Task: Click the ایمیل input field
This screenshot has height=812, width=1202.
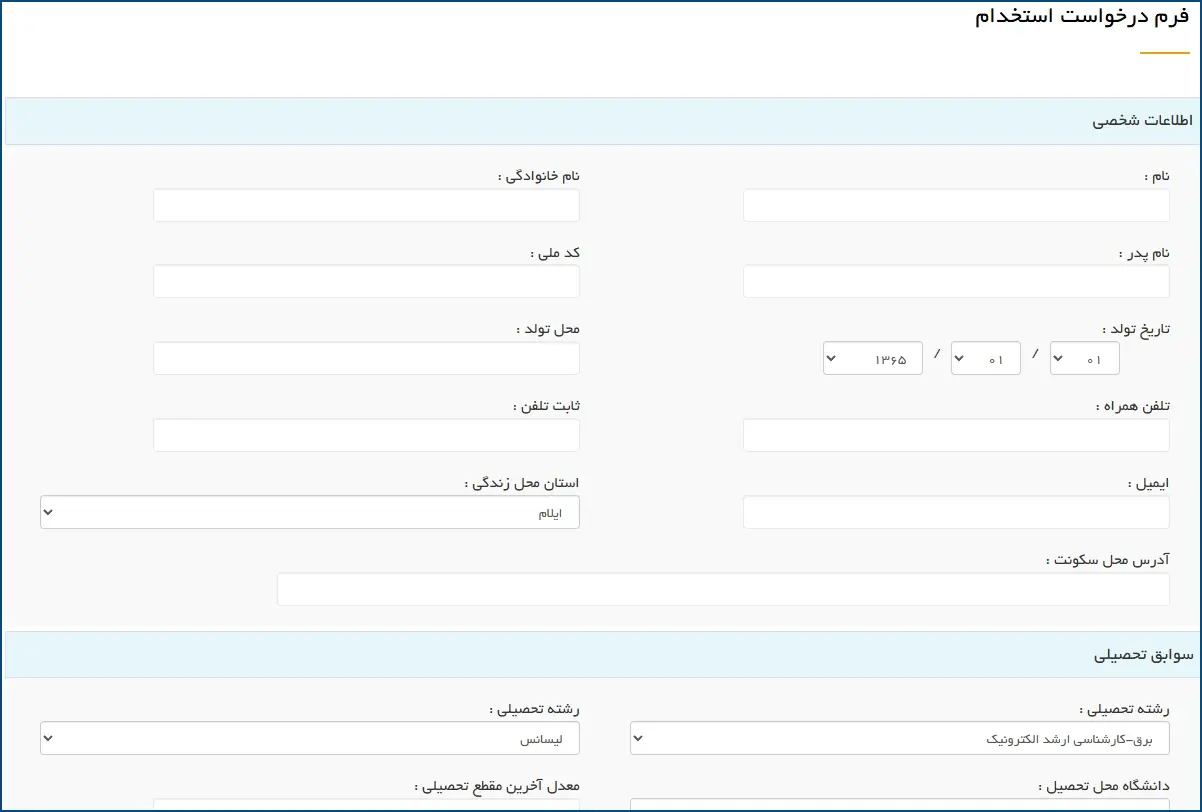Action: click(956, 512)
